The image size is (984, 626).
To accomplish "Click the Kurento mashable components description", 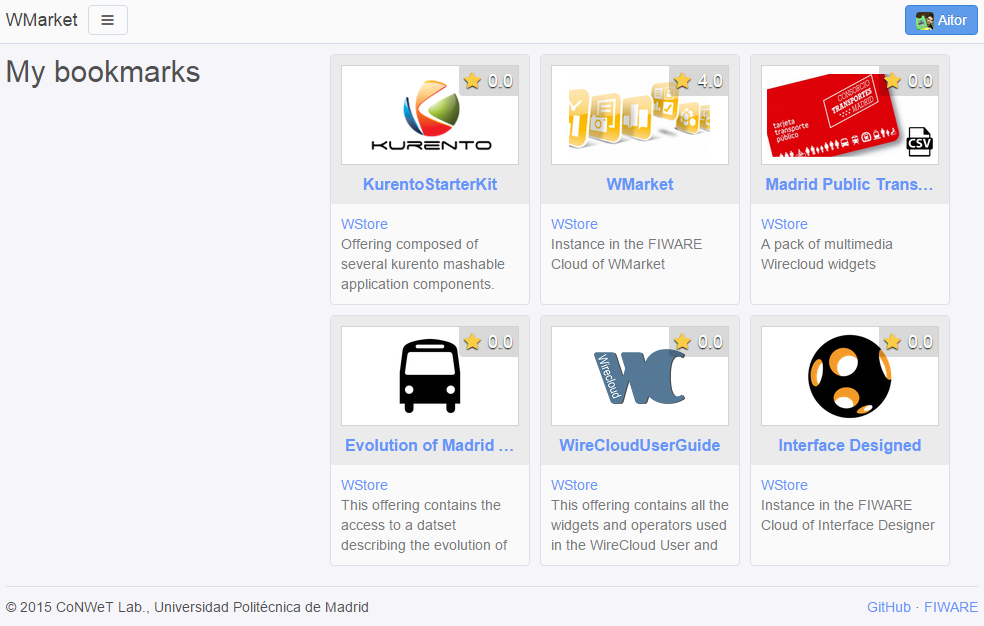I will pyautogui.click(x=423, y=264).
